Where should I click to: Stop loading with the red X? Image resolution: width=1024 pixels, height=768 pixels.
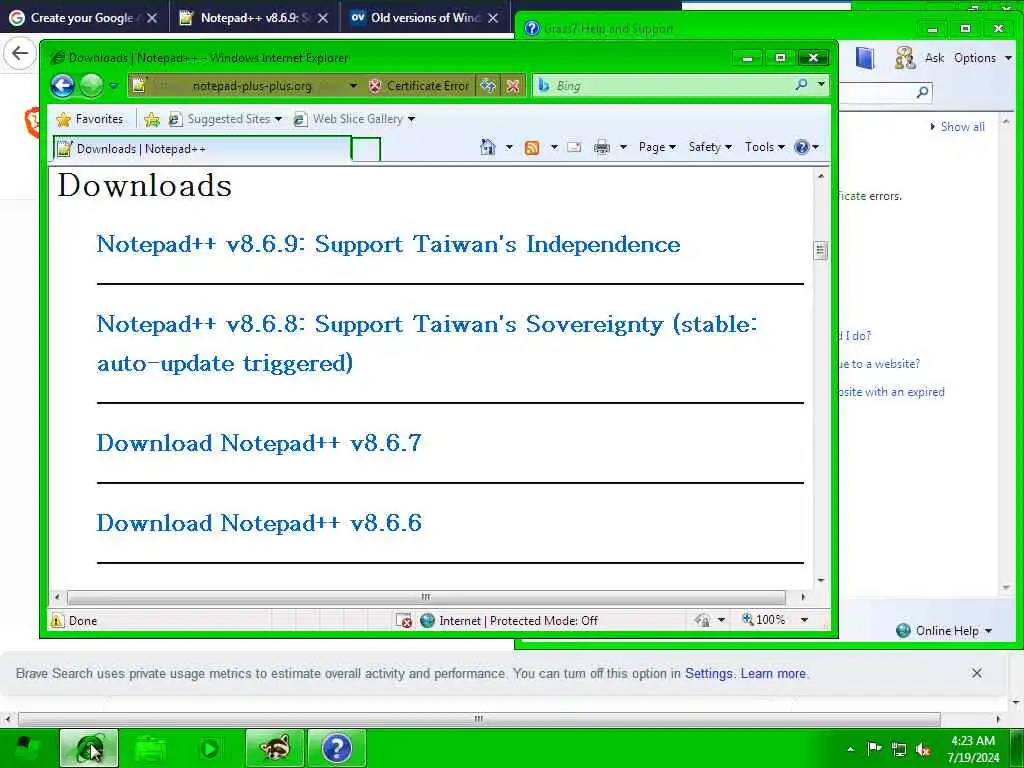[x=513, y=86]
